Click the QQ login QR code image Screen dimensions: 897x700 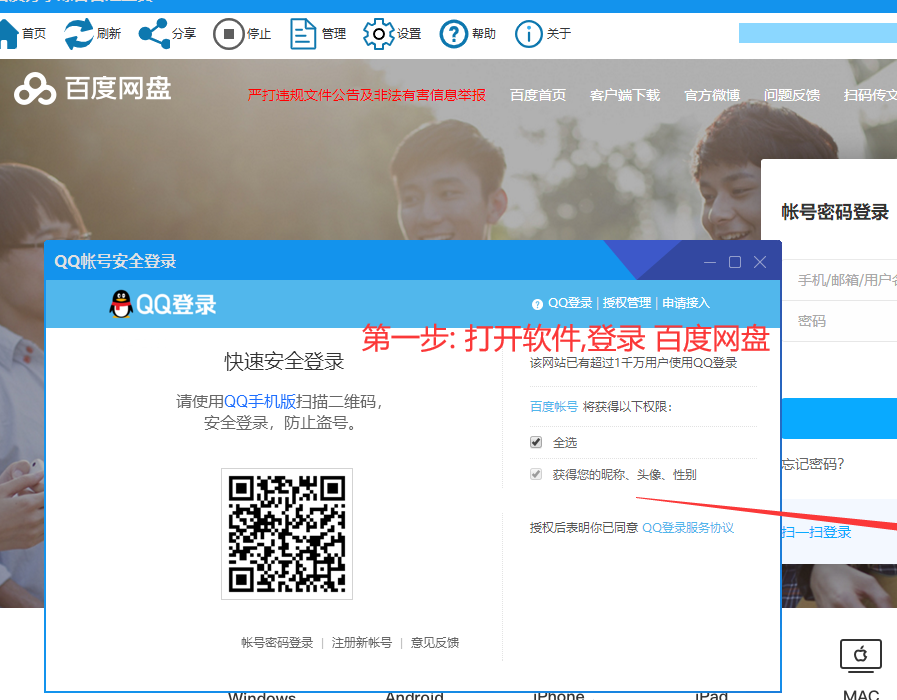pyautogui.click(x=287, y=534)
